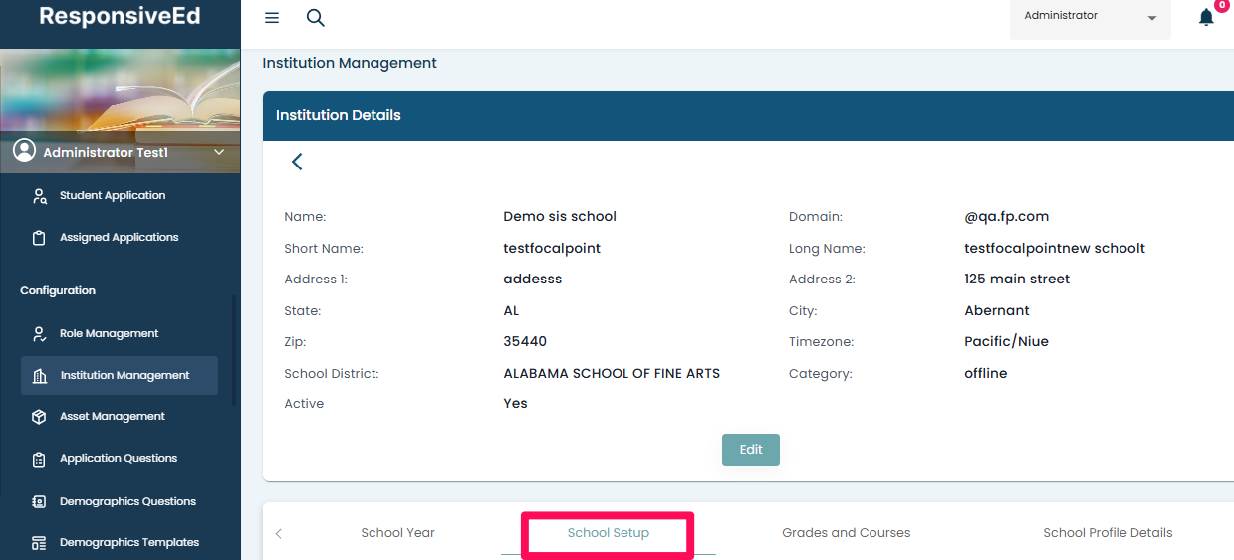Open the School Profile Details tab
Image resolution: width=1234 pixels, height=560 pixels.
coord(1107,533)
